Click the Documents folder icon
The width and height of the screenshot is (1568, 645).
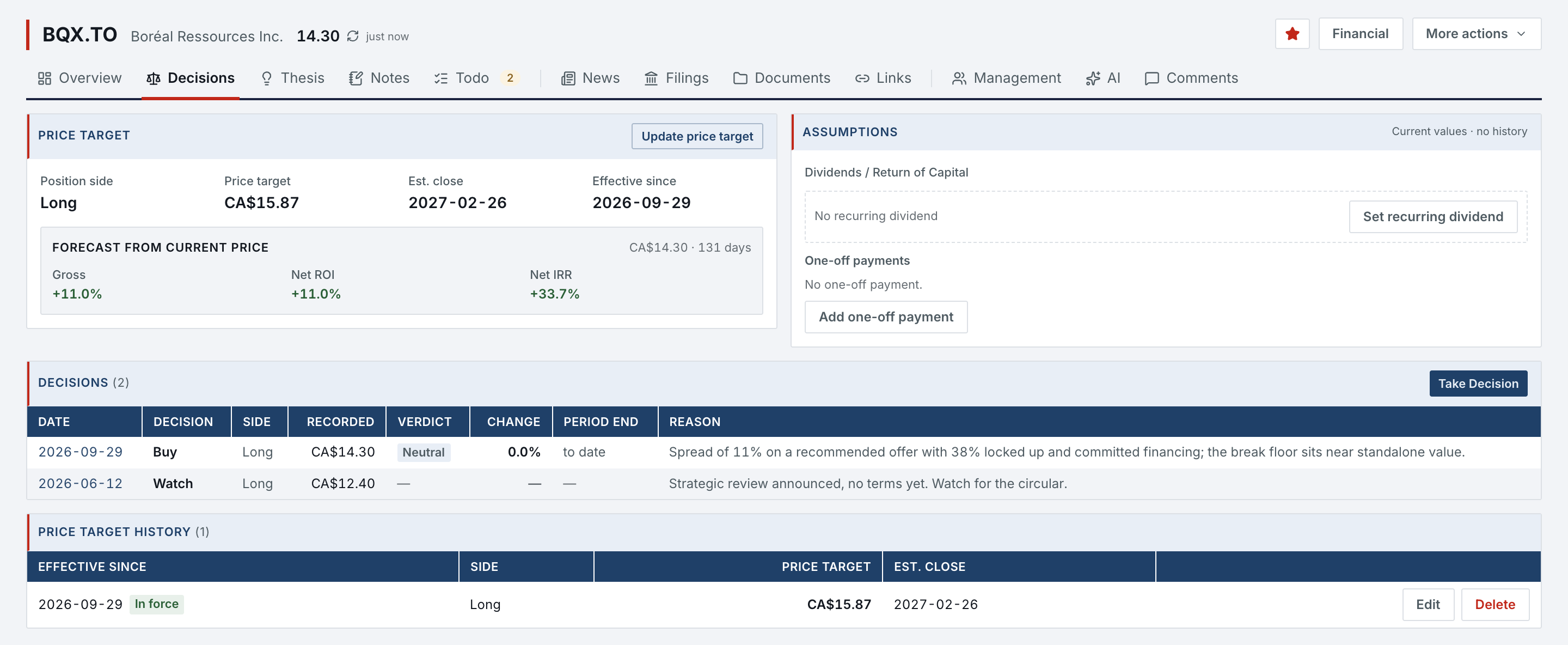740,78
